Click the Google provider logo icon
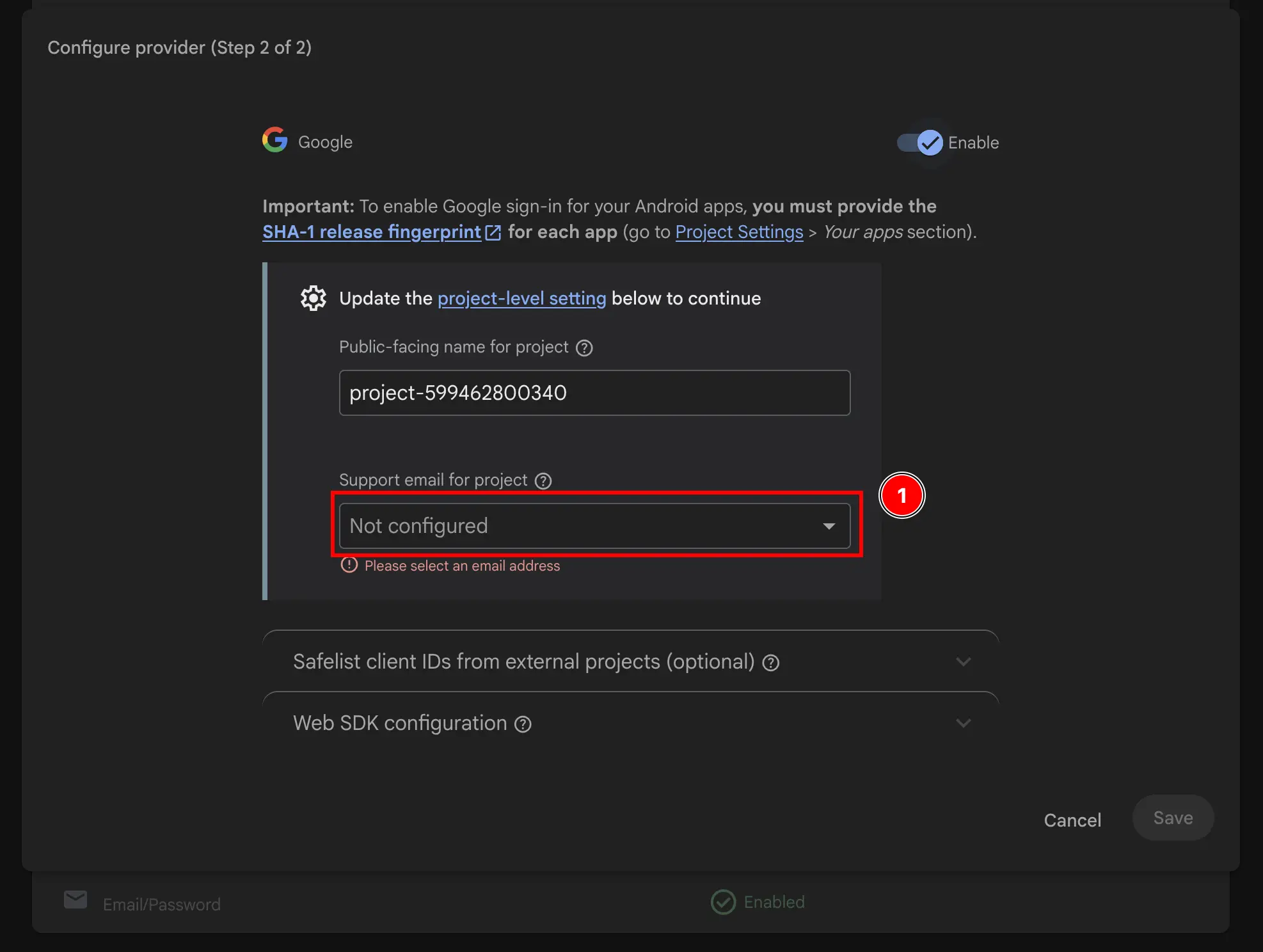The image size is (1263, 952). [274, 140]
